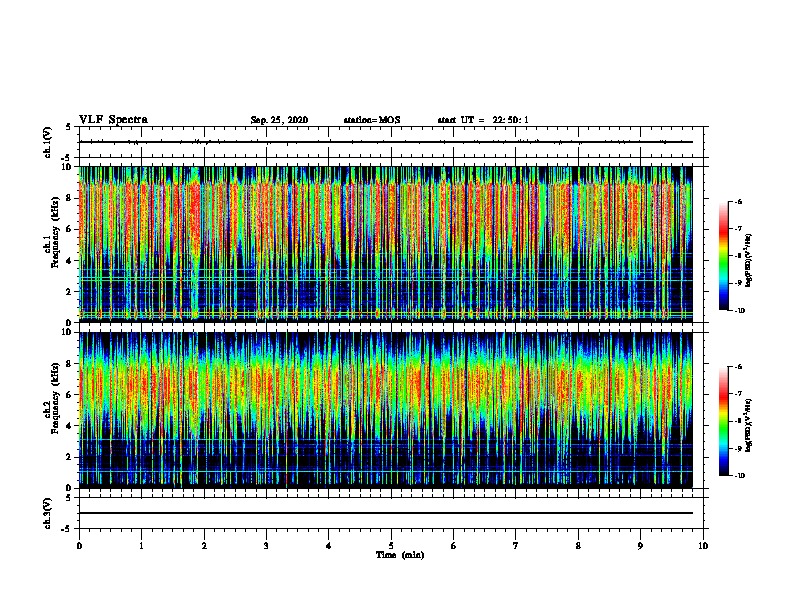Click the -6 label on ch.2 colorbar
The width and height of the screenshot is (792, 612).
coord(738,367)
